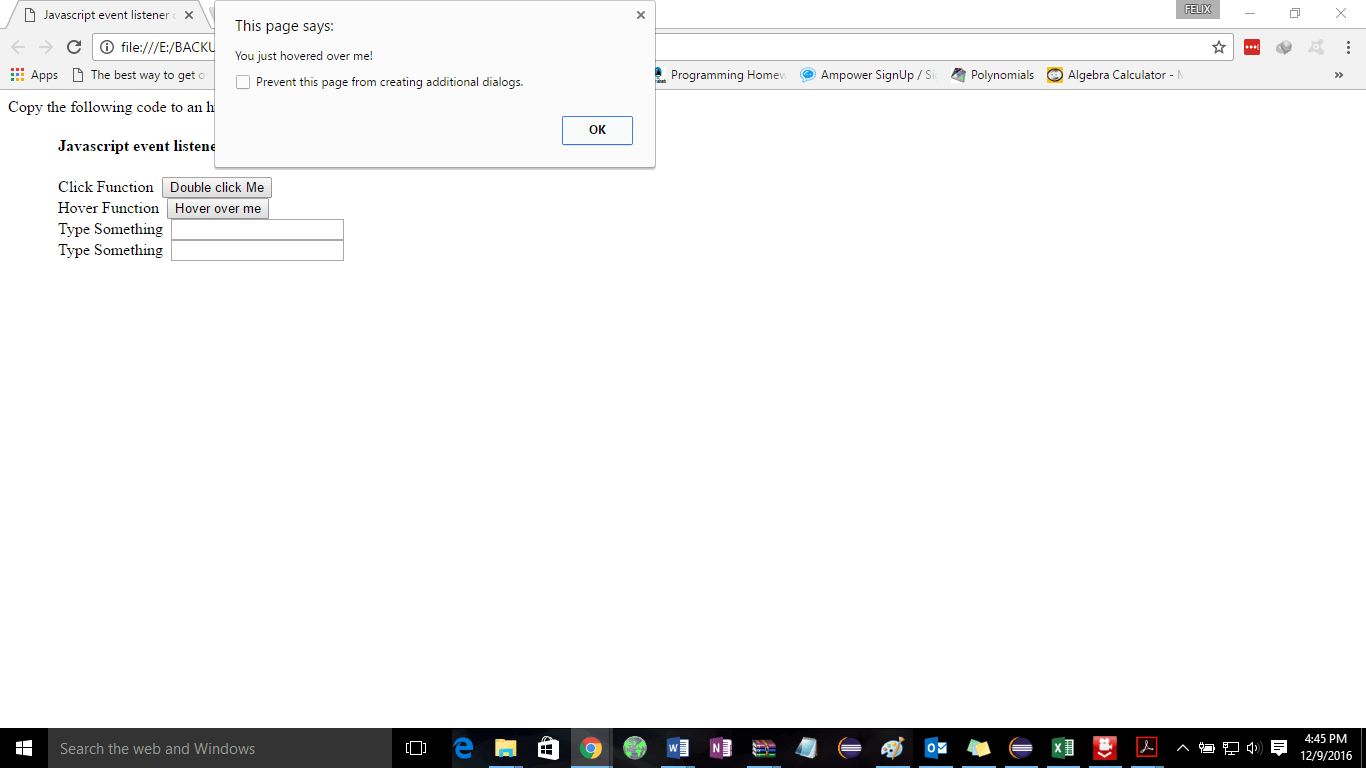Click the 'You just hovered over me!' message
The height and width of the screenshot is (768, 1366).
(304, 56)
